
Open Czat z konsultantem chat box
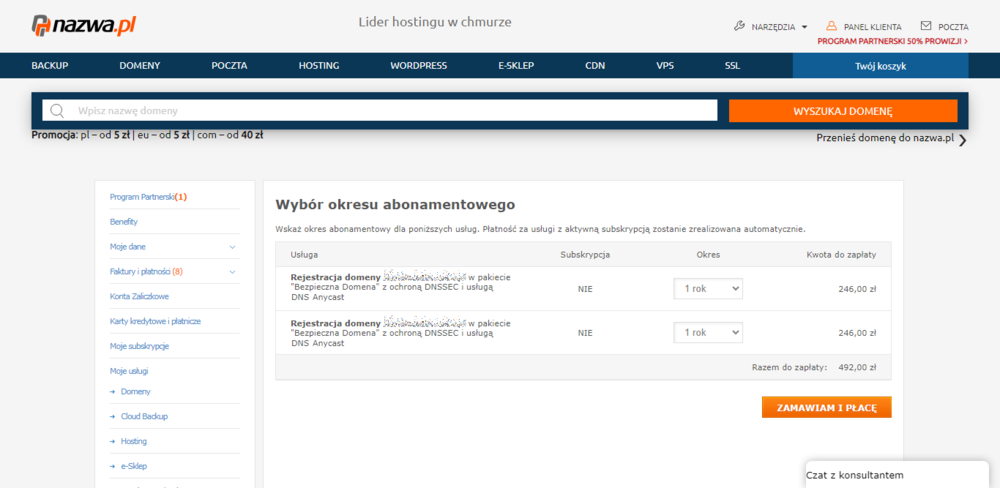(897, 475)
